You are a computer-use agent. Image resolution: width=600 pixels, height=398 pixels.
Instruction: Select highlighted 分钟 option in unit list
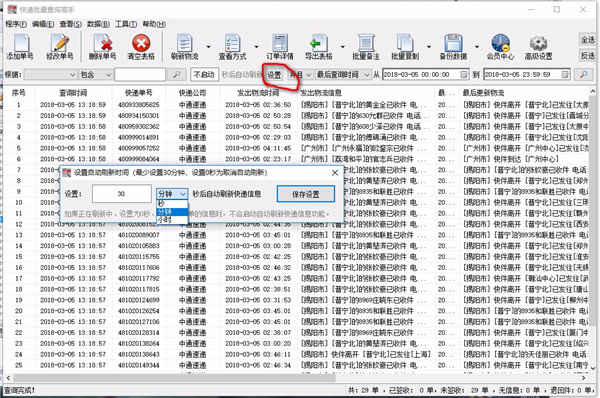point(172,212)
